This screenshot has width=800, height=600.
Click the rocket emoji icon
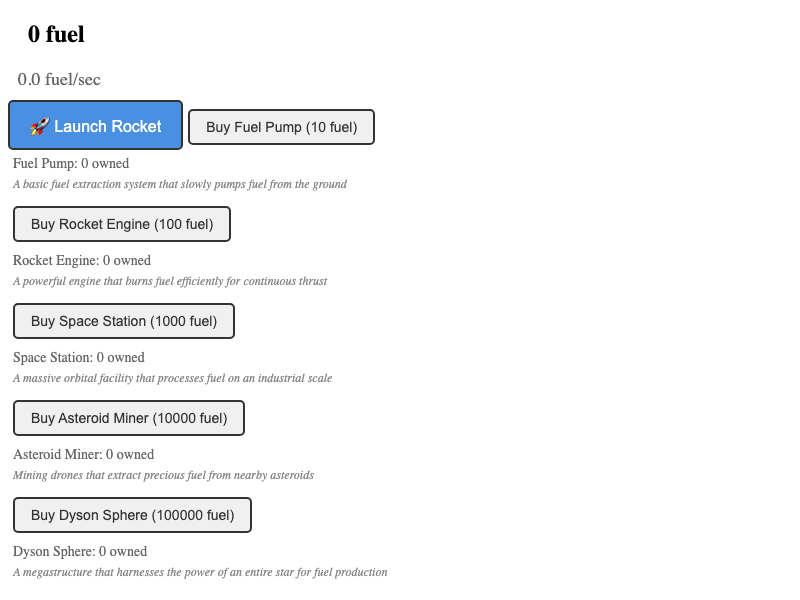(39, 127)
